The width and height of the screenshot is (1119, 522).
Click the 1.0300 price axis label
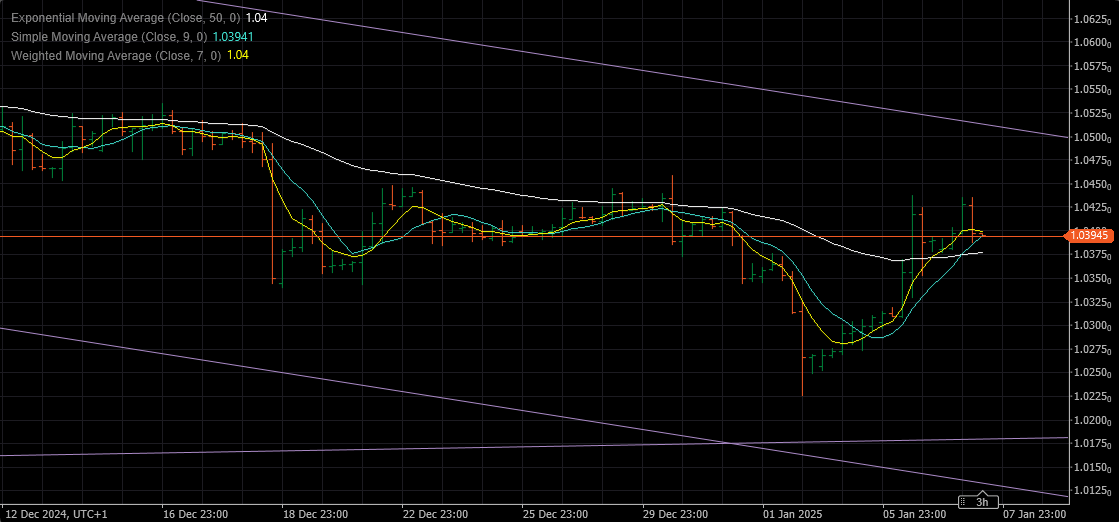tap(1093, 326)
